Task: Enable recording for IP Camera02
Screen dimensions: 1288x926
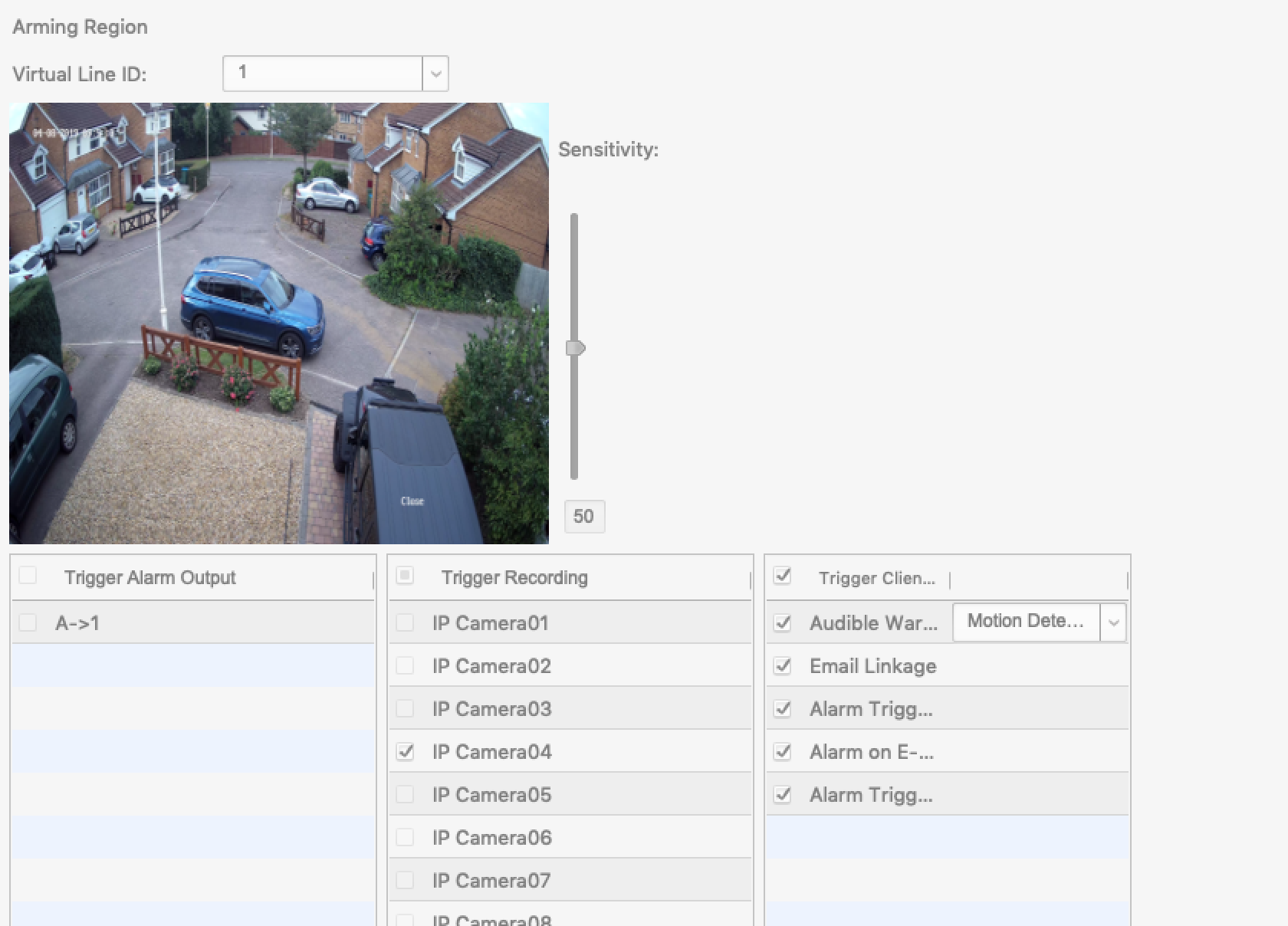Action: [405, 665]
